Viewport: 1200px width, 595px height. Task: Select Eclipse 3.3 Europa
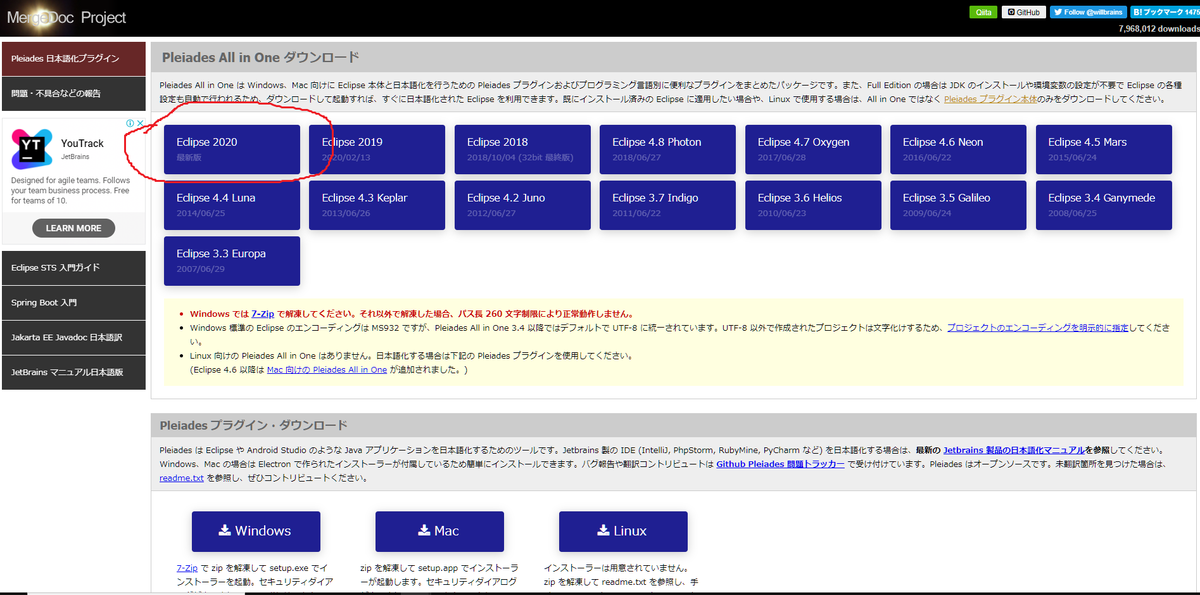click(x=232, y=261)
